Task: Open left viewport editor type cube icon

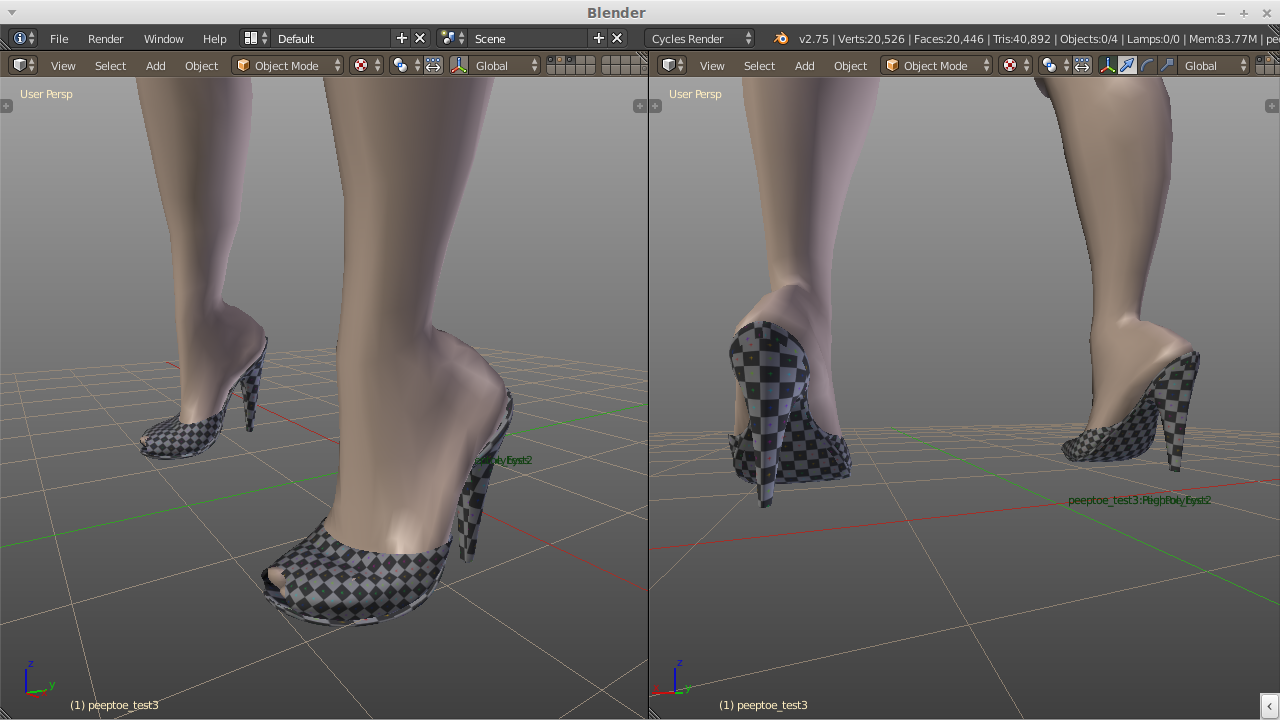Action: [x=23, y=65]
